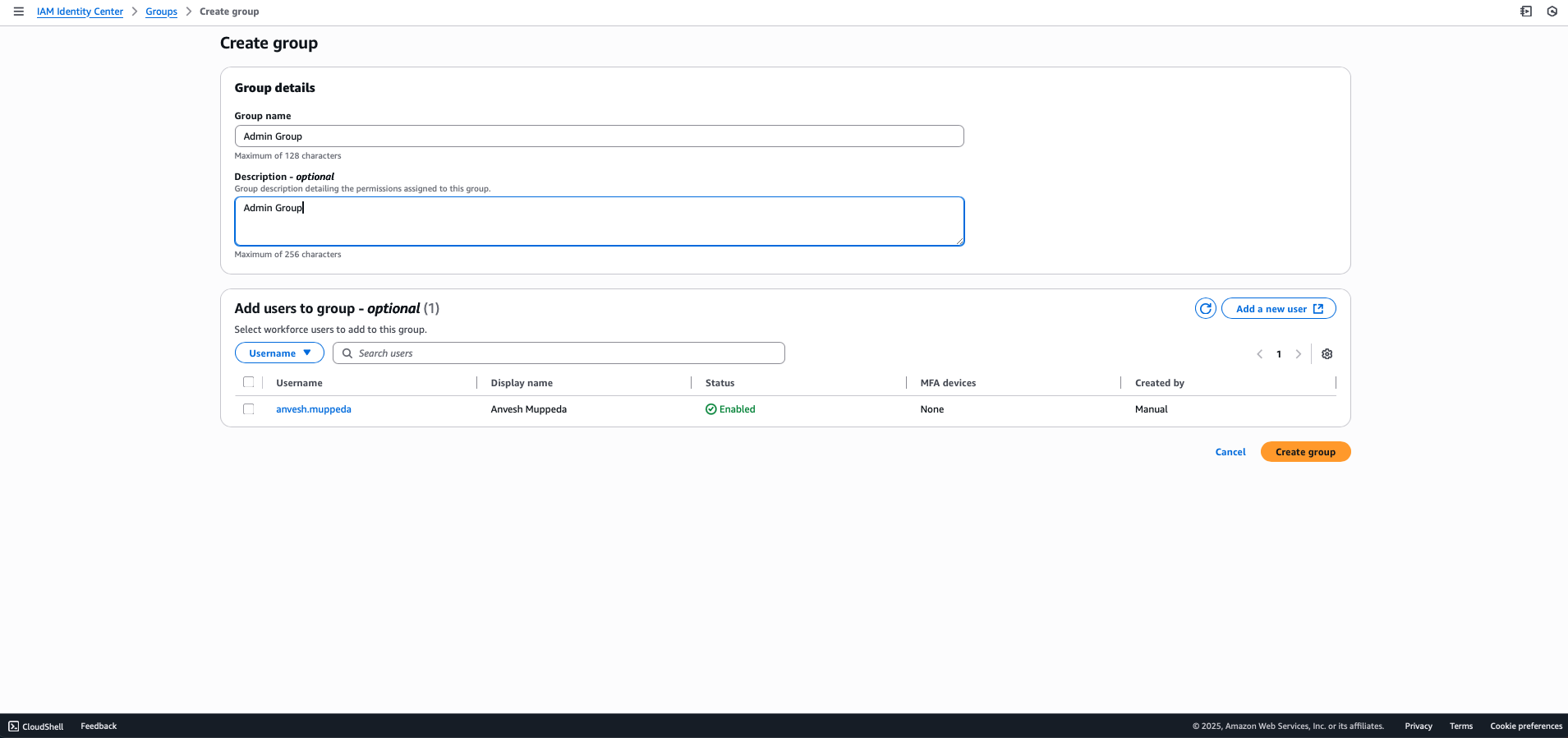Click the CloudShell icon in footer

[x=13, y=726]
